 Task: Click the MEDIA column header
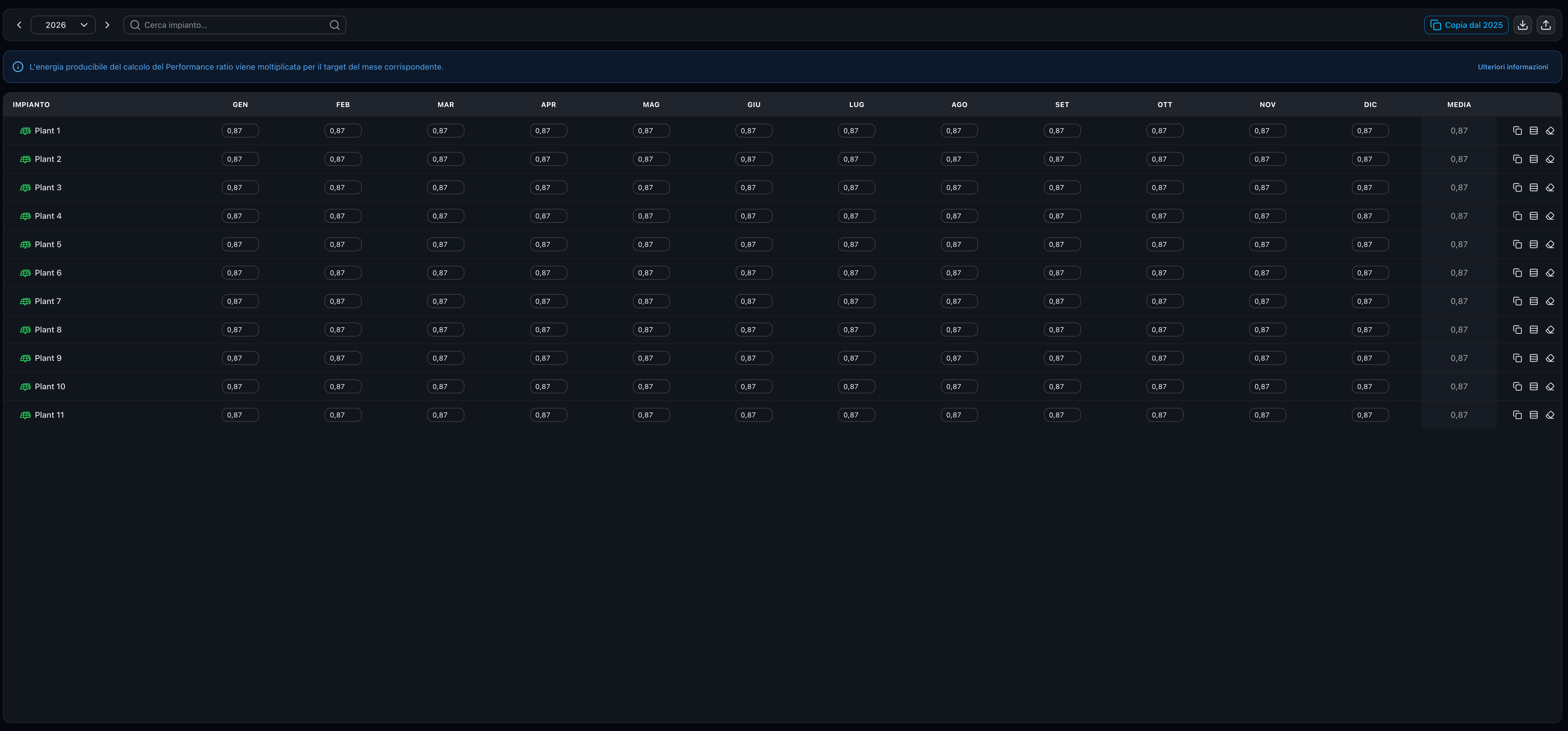[x=1459, y=105]
